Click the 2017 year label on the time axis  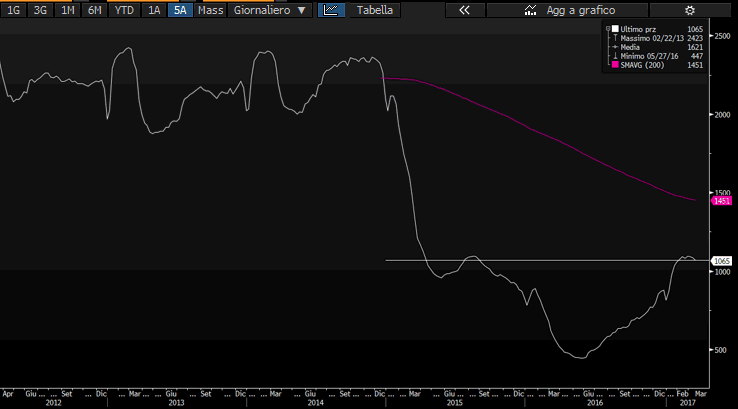point(688,403)
